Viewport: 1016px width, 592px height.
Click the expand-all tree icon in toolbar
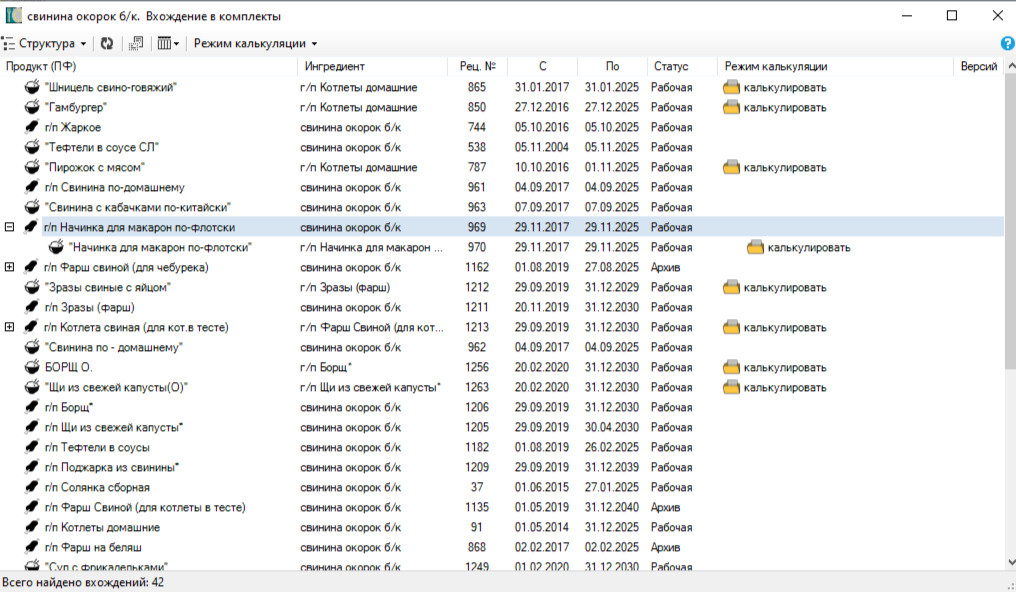(x=135, y=43)
